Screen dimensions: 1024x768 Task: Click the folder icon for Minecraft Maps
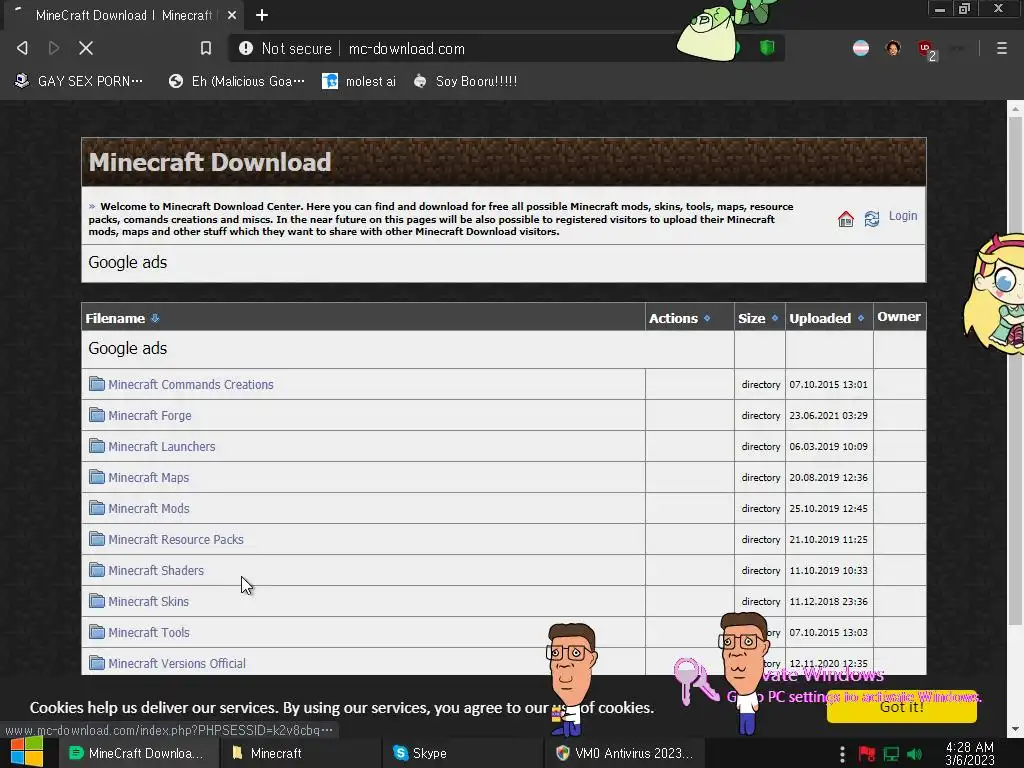97,477
